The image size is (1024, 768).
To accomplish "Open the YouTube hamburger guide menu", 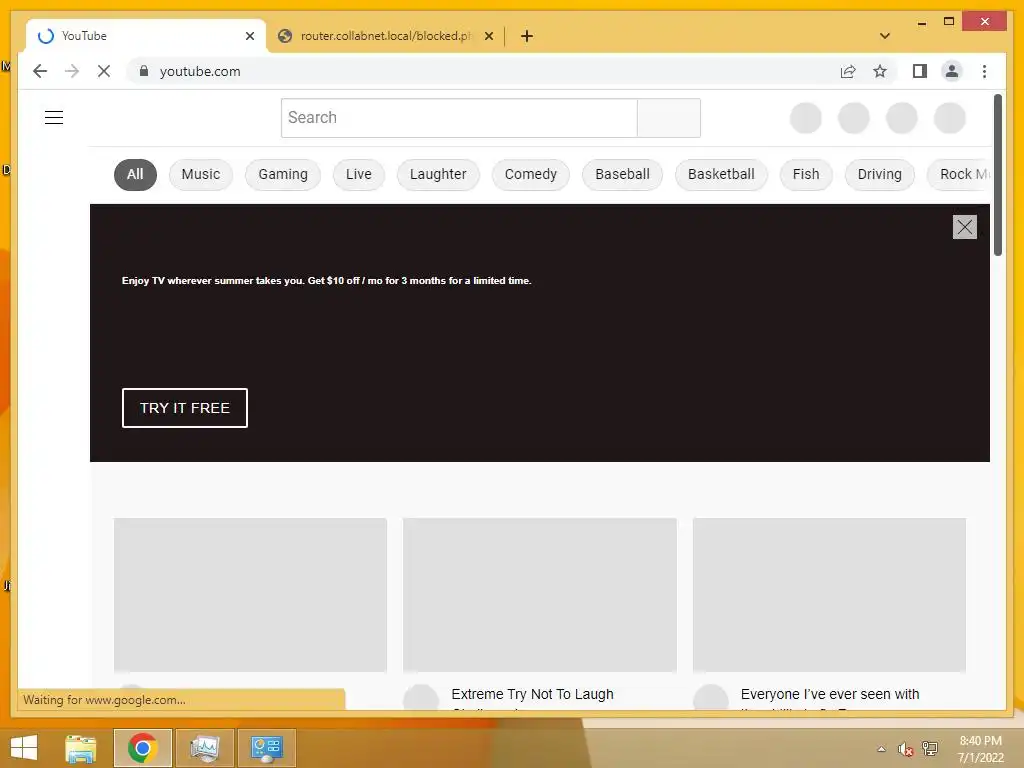I will [54, 118].
